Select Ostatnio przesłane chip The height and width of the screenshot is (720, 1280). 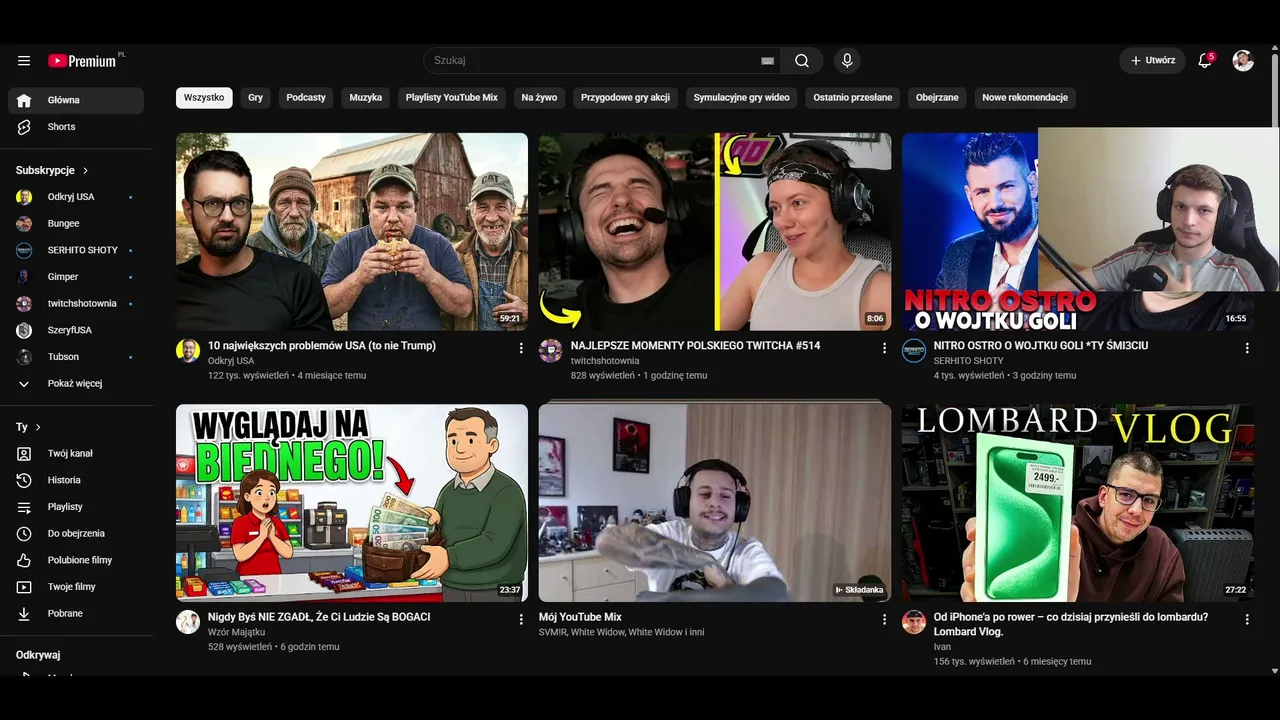tap(853, 98)
